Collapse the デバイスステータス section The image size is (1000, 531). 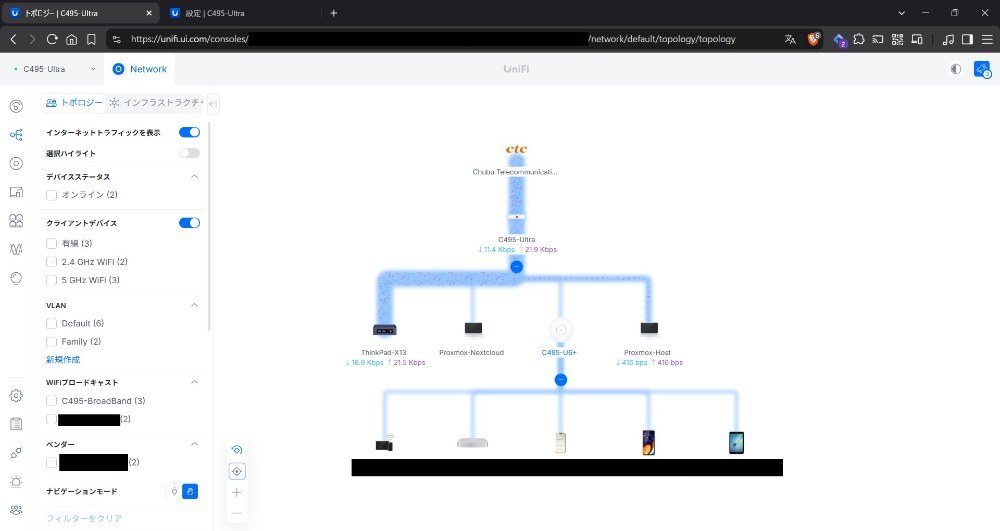coord(195,177)
